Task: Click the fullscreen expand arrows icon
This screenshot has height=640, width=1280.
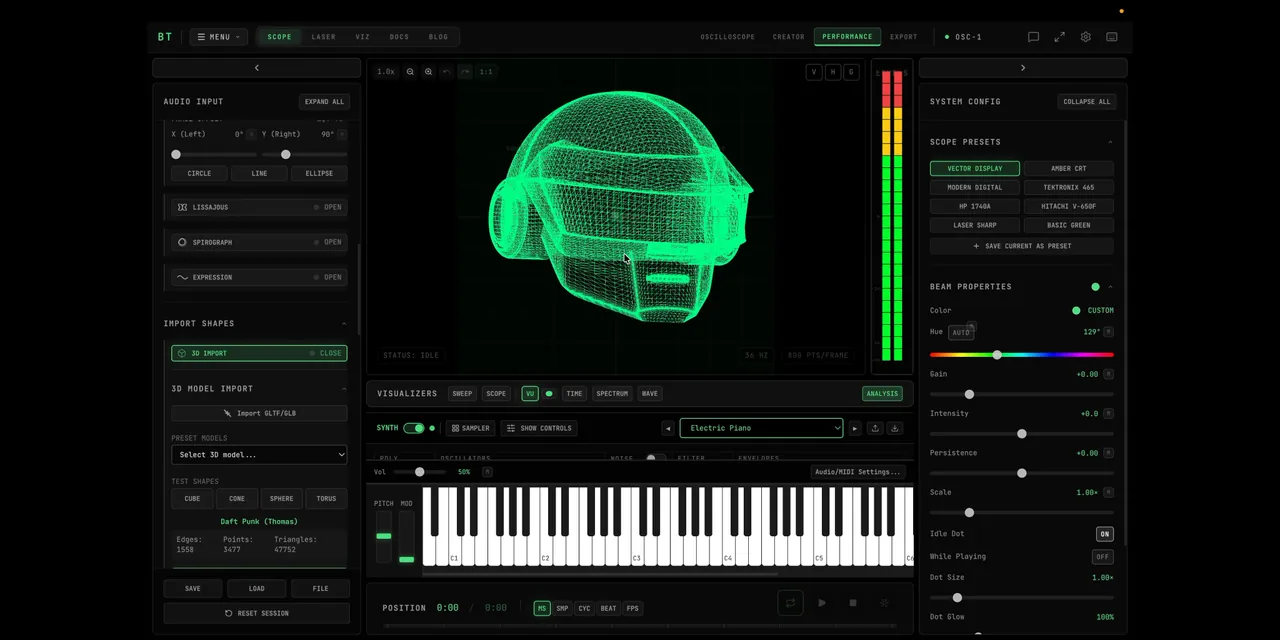Action: point(1059,37)
